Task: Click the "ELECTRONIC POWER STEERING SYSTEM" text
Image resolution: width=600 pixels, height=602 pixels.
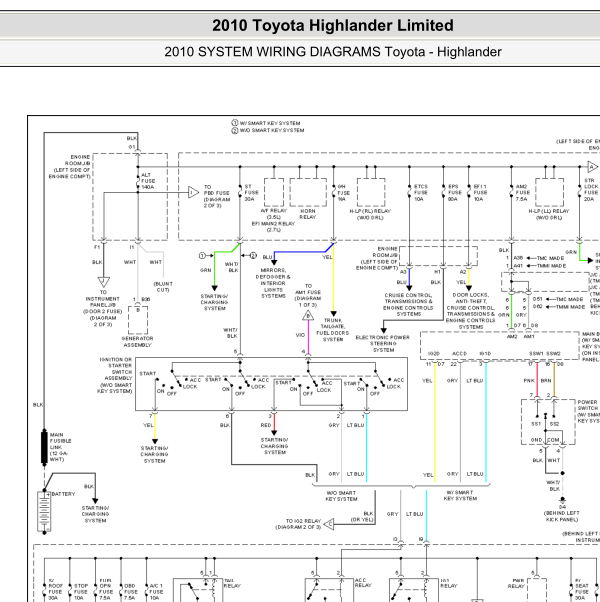Action: point(383,344)
